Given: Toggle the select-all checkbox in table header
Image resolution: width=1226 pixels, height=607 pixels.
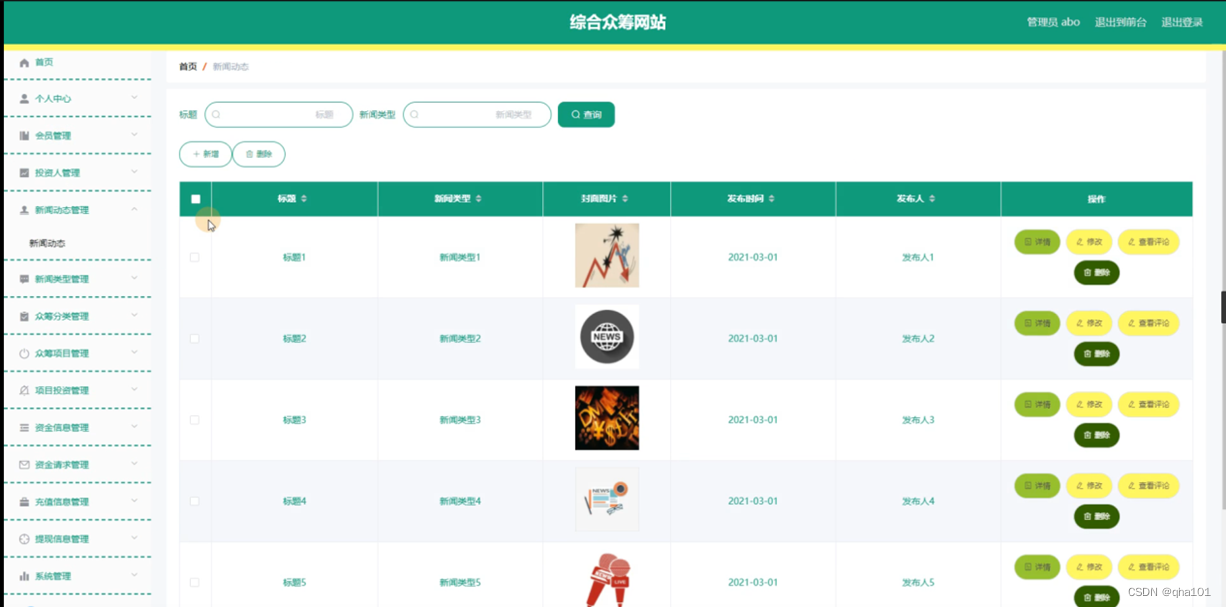Looking at the screenshot, I should tap(195, 199).
